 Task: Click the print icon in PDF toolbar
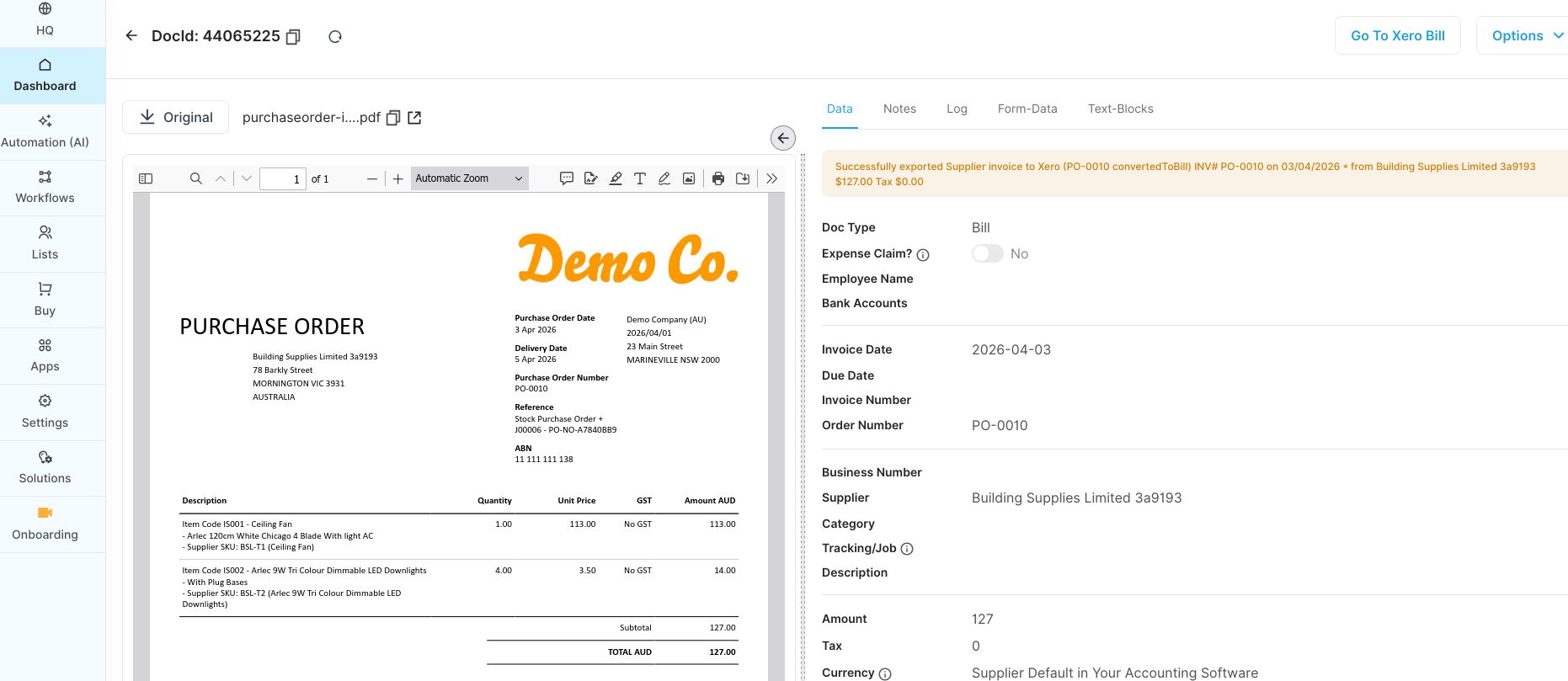(718, 178)
